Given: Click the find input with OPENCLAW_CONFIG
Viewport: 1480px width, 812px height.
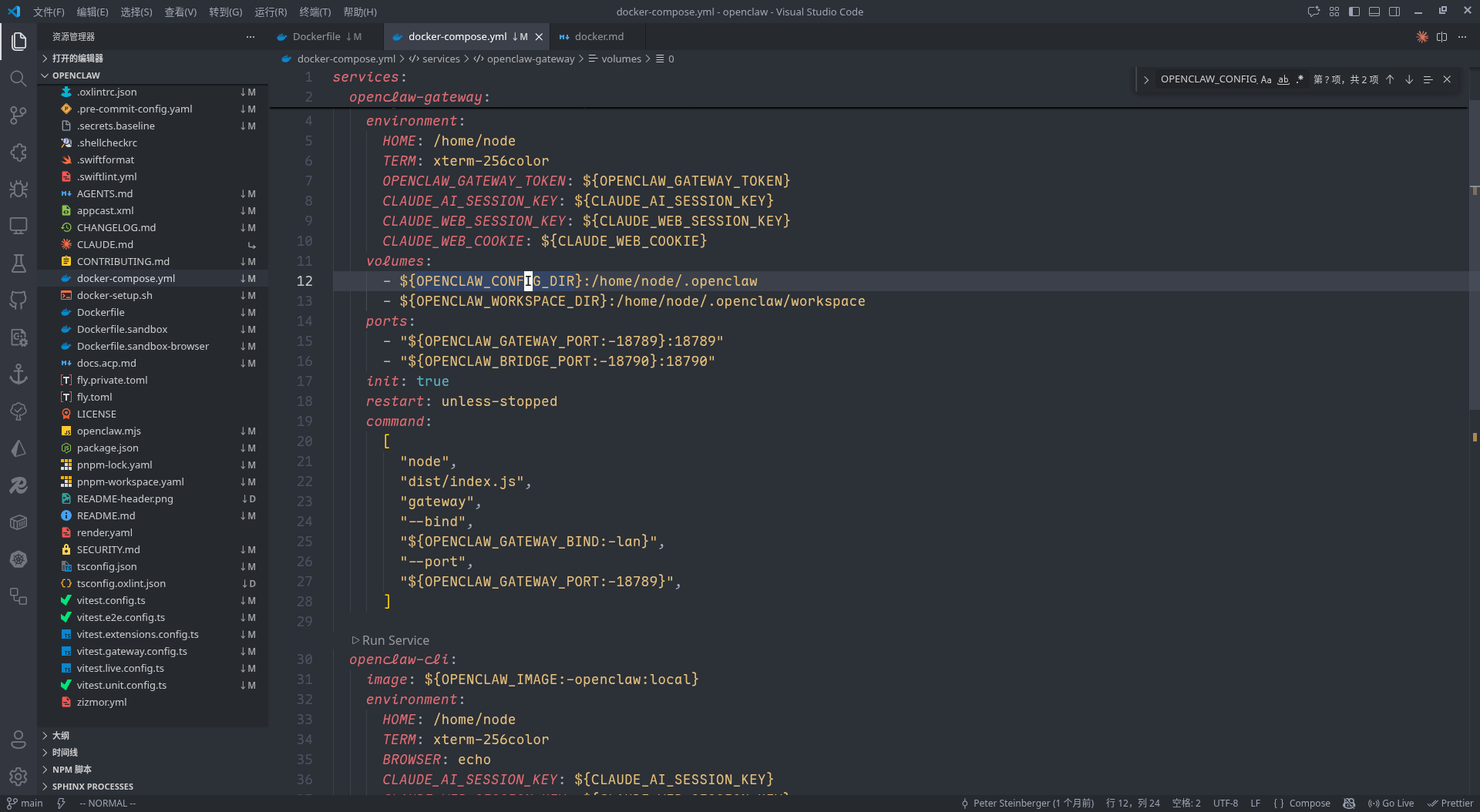Looking at the screenshot, I should point(1207,79).
